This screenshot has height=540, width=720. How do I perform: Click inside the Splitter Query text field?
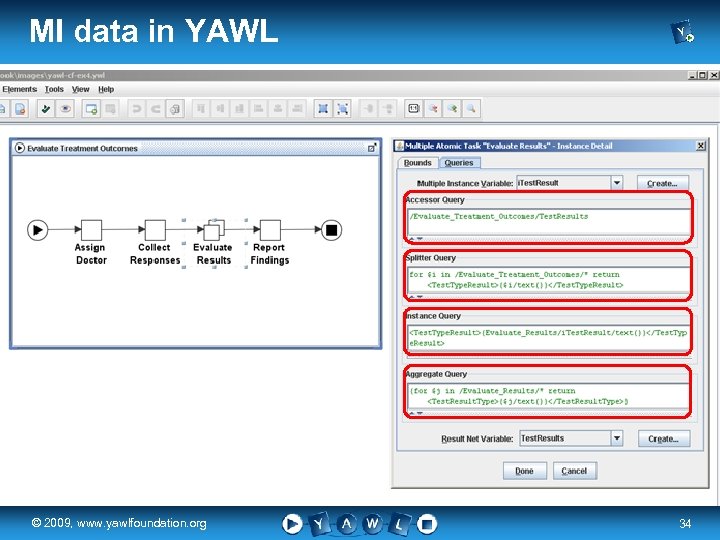tap(549, 280)
